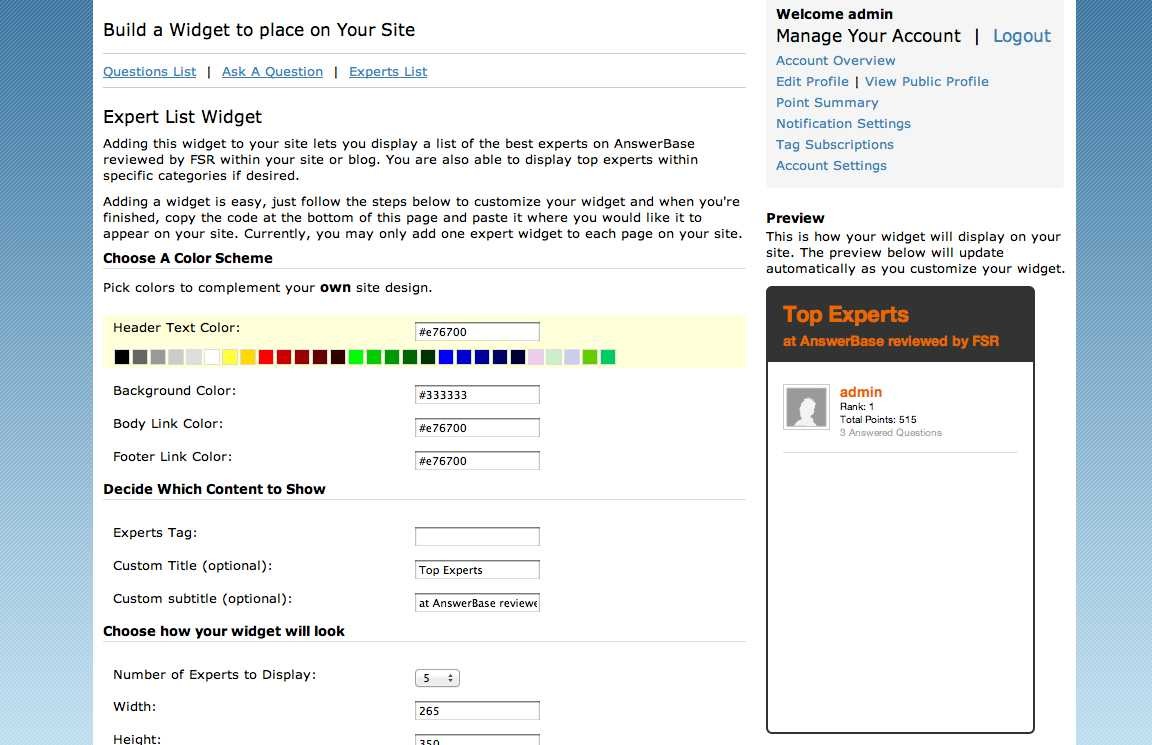Screen dimensions: 1152x745
Task: Select the 'Choose A Color Scheme' heading
Action: [187, 258]
